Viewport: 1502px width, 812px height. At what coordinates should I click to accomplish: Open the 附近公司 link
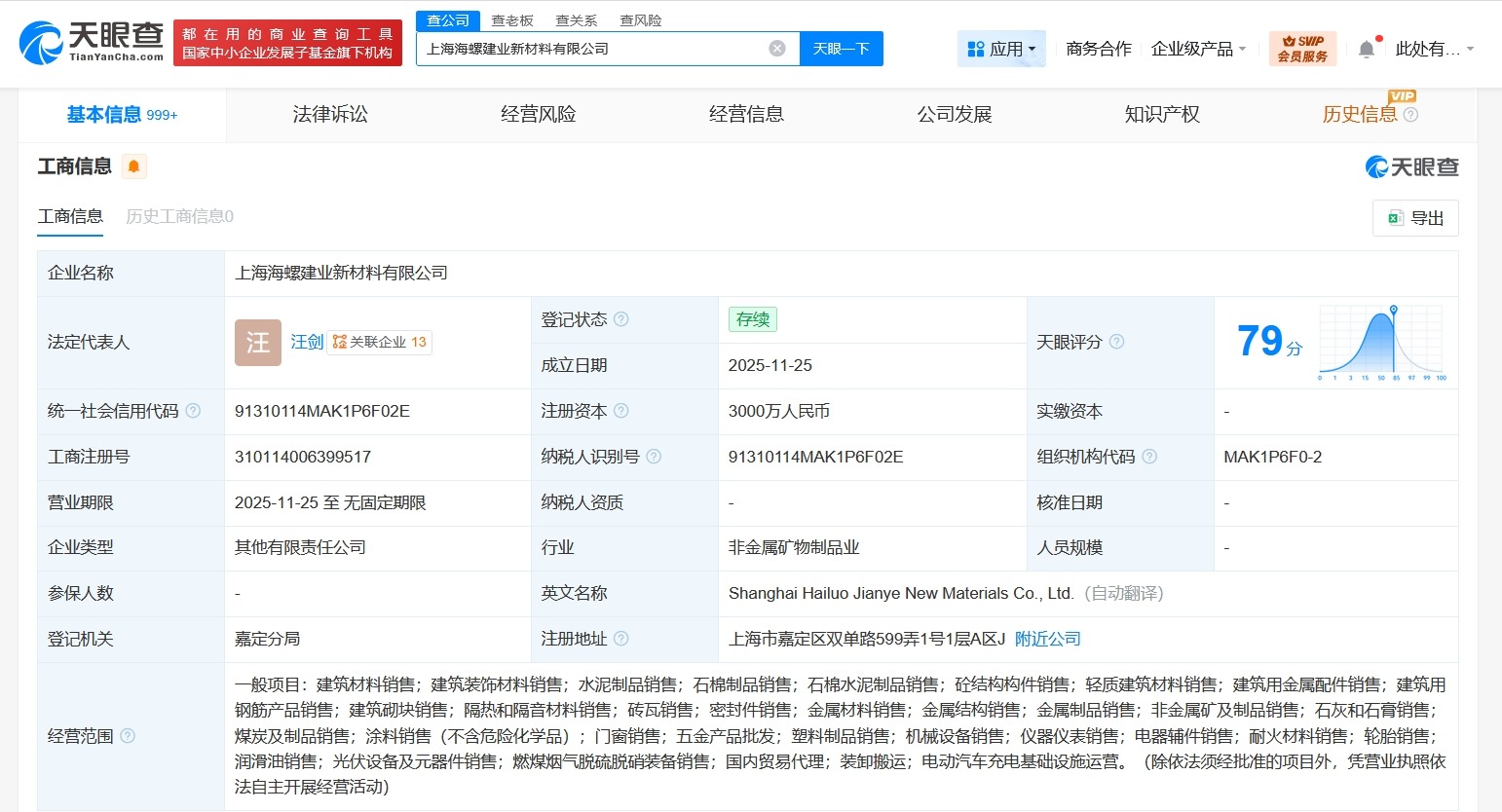[1048, 639]
